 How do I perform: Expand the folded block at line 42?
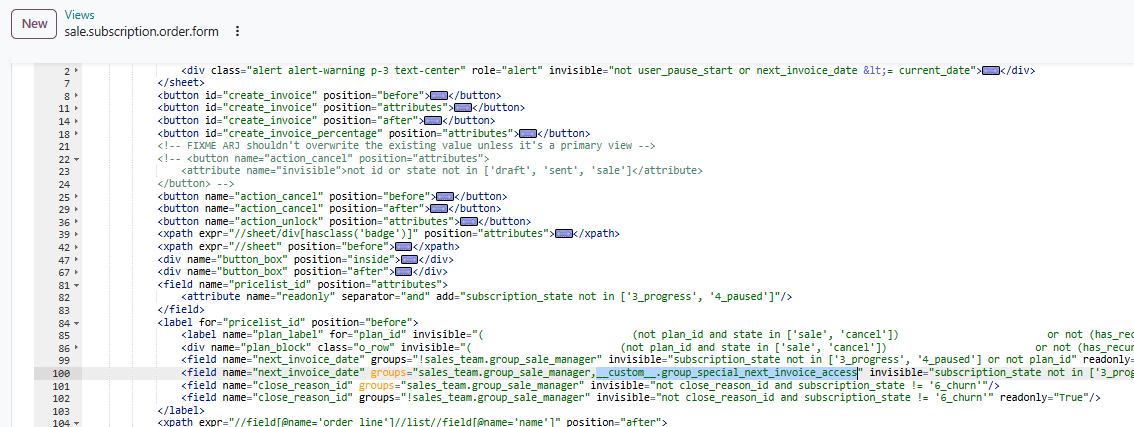point(77,247)
